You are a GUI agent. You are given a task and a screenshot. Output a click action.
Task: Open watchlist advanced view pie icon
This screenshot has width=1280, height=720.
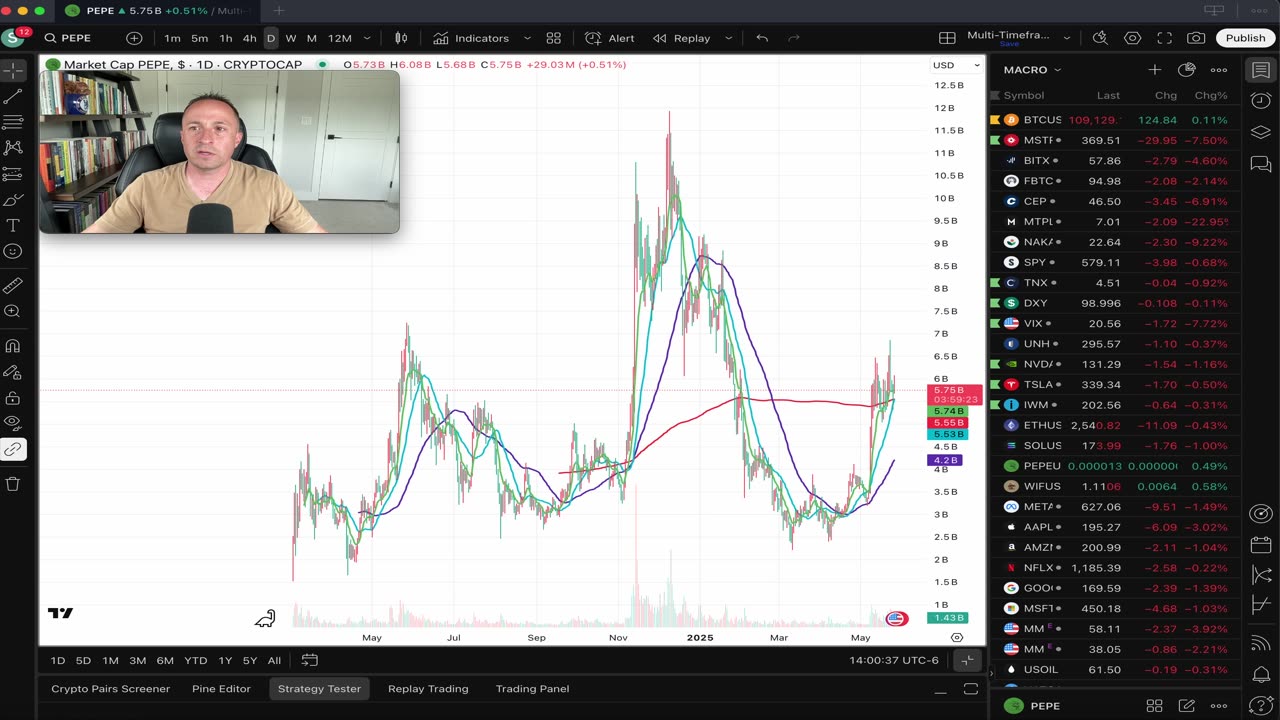1187,70
